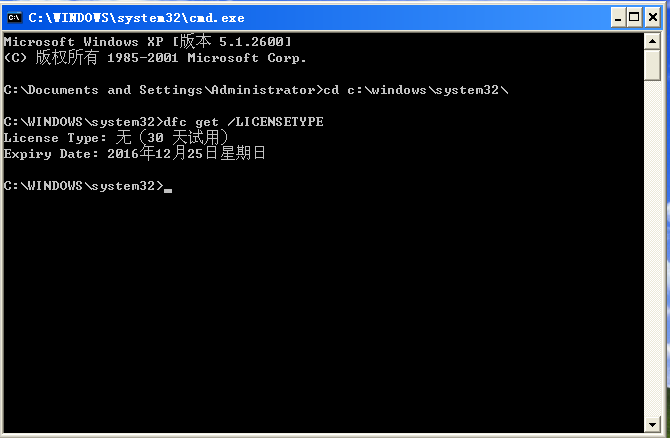Click the scroll down arrow
Viewport: 670px width, 438px height.
pos(652,422)
